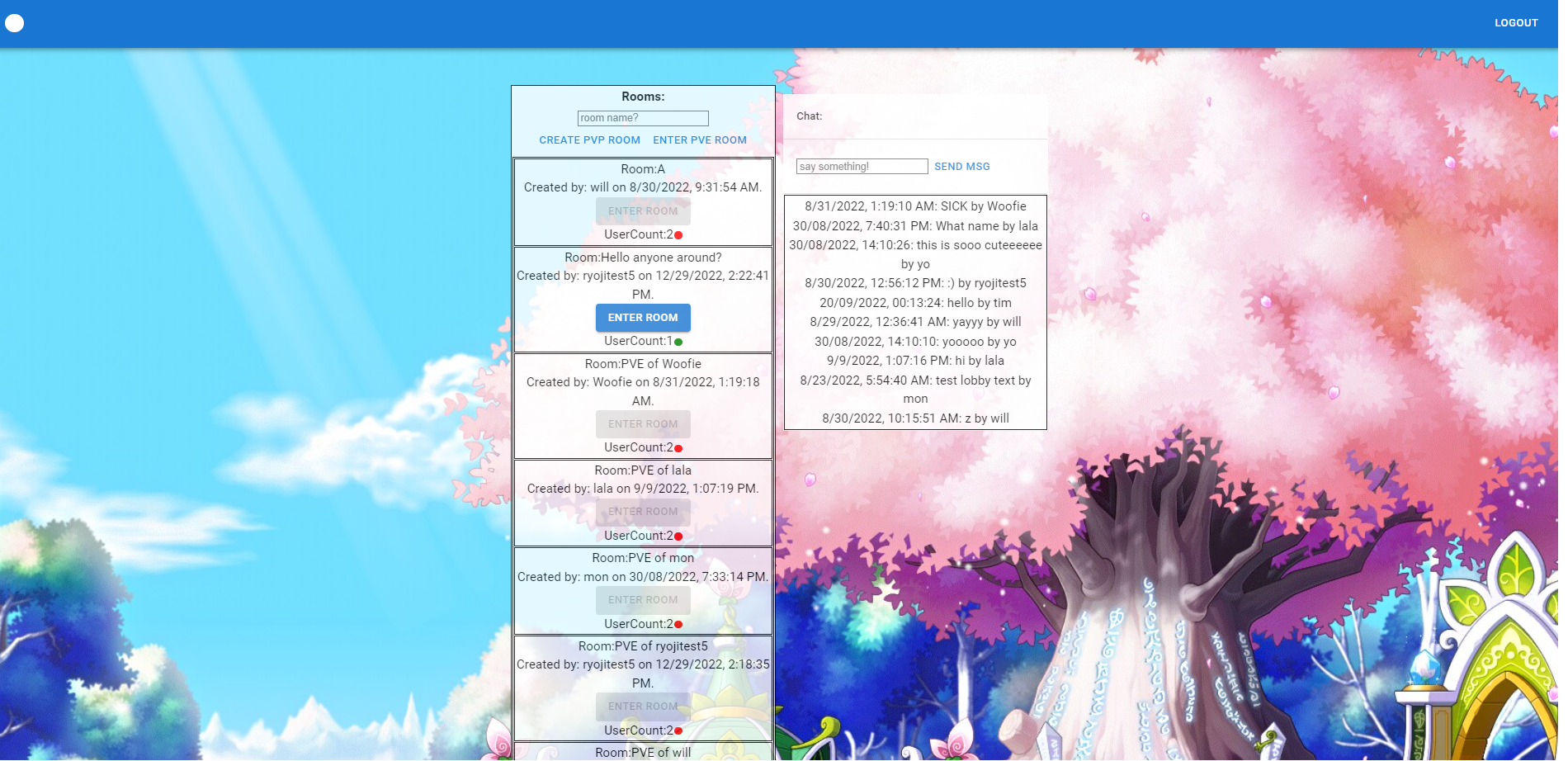Click red status dot of PVE of lala
The width and height of the screenshot is (1568, 761).
[678, 536]
